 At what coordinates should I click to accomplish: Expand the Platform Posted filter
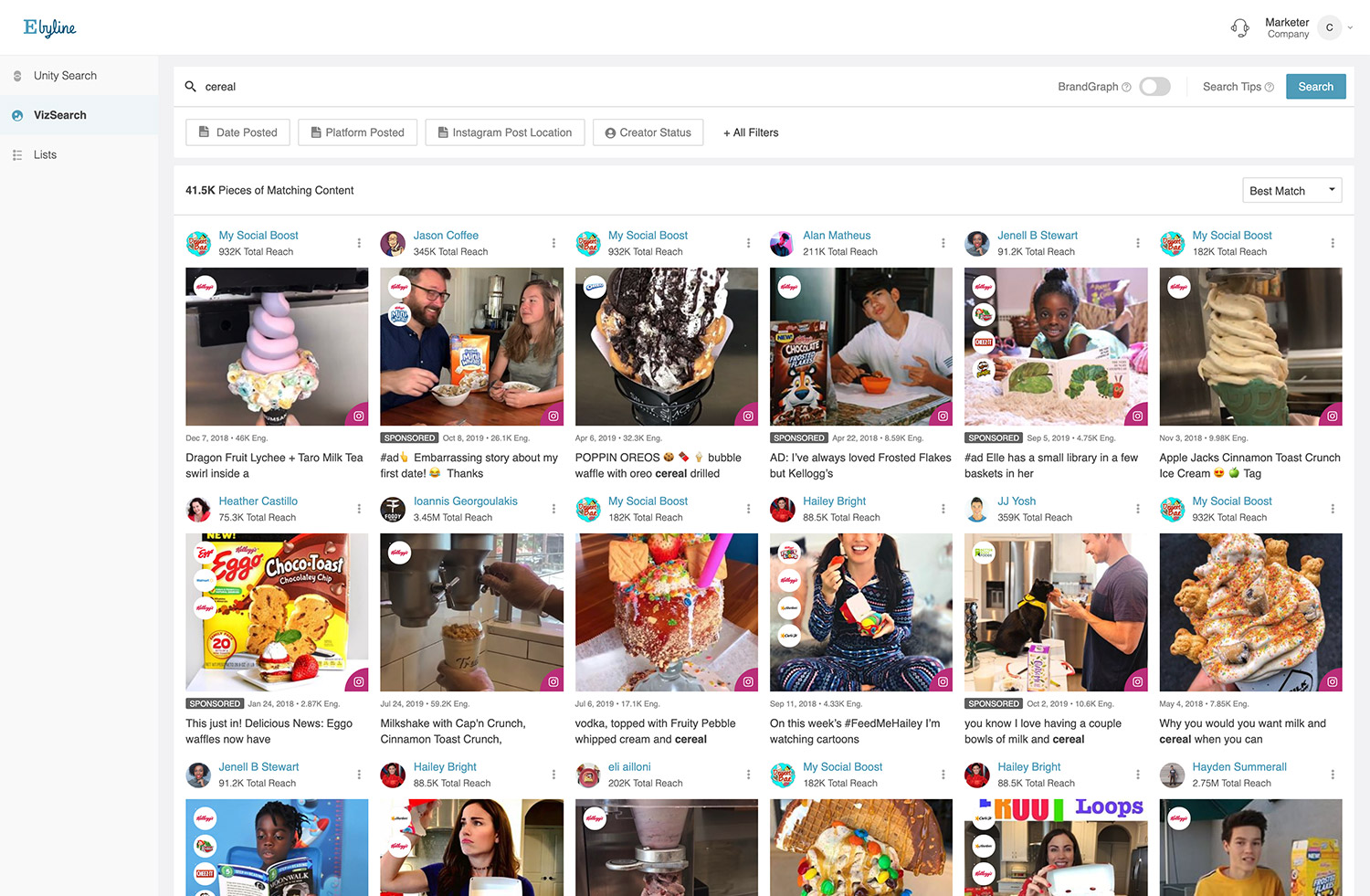(357, 132)
